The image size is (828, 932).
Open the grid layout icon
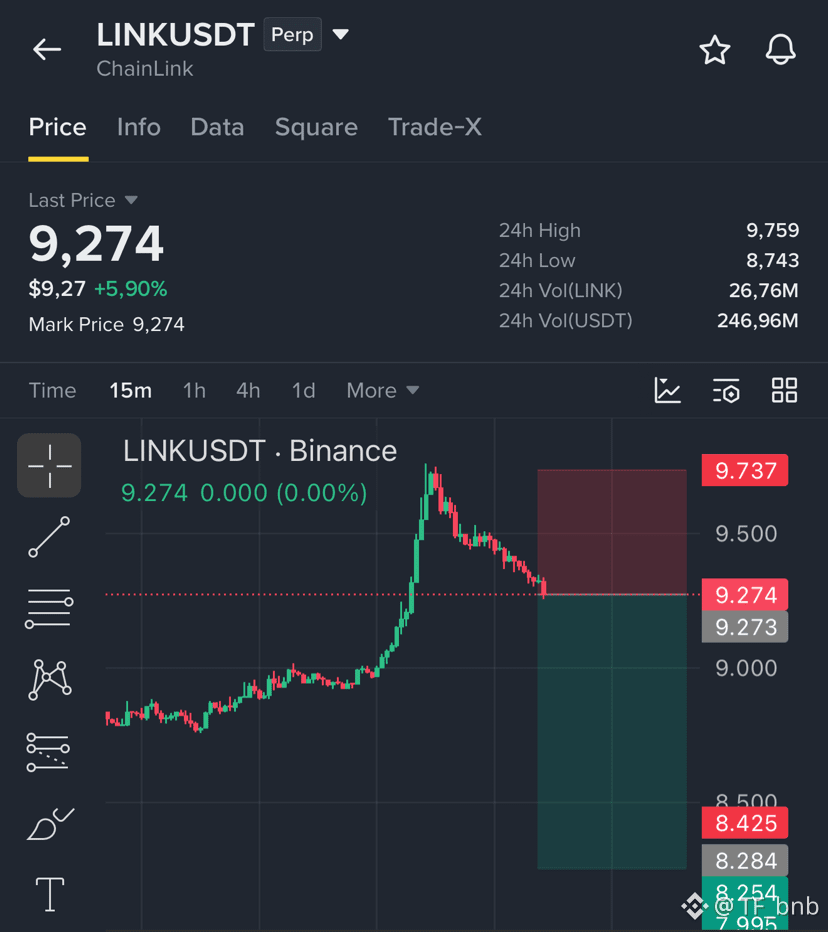[x=784, y=391]
